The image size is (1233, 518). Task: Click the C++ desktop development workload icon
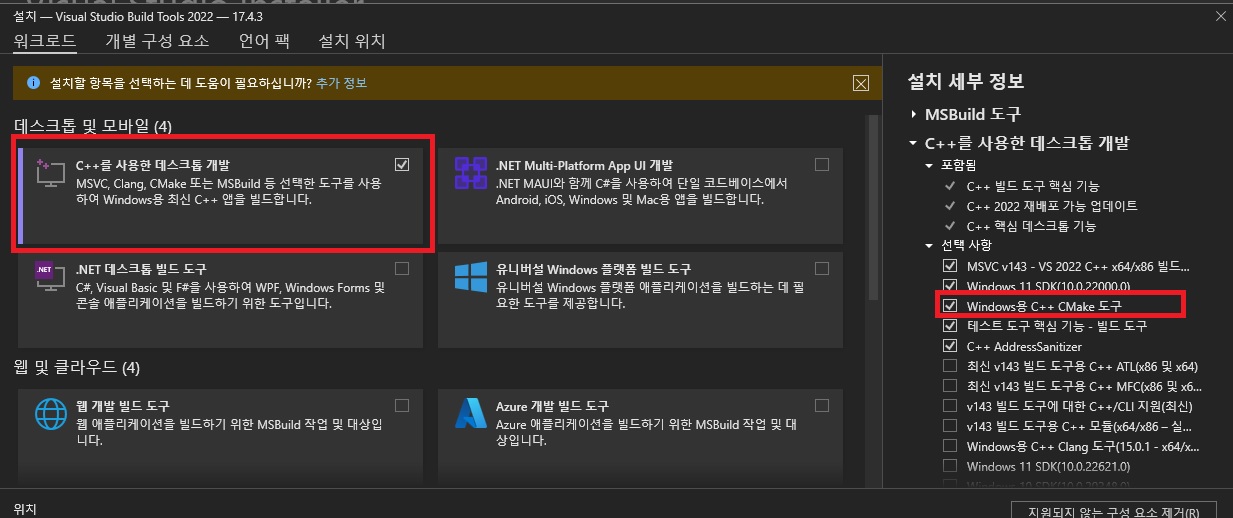tap(50, 172)
